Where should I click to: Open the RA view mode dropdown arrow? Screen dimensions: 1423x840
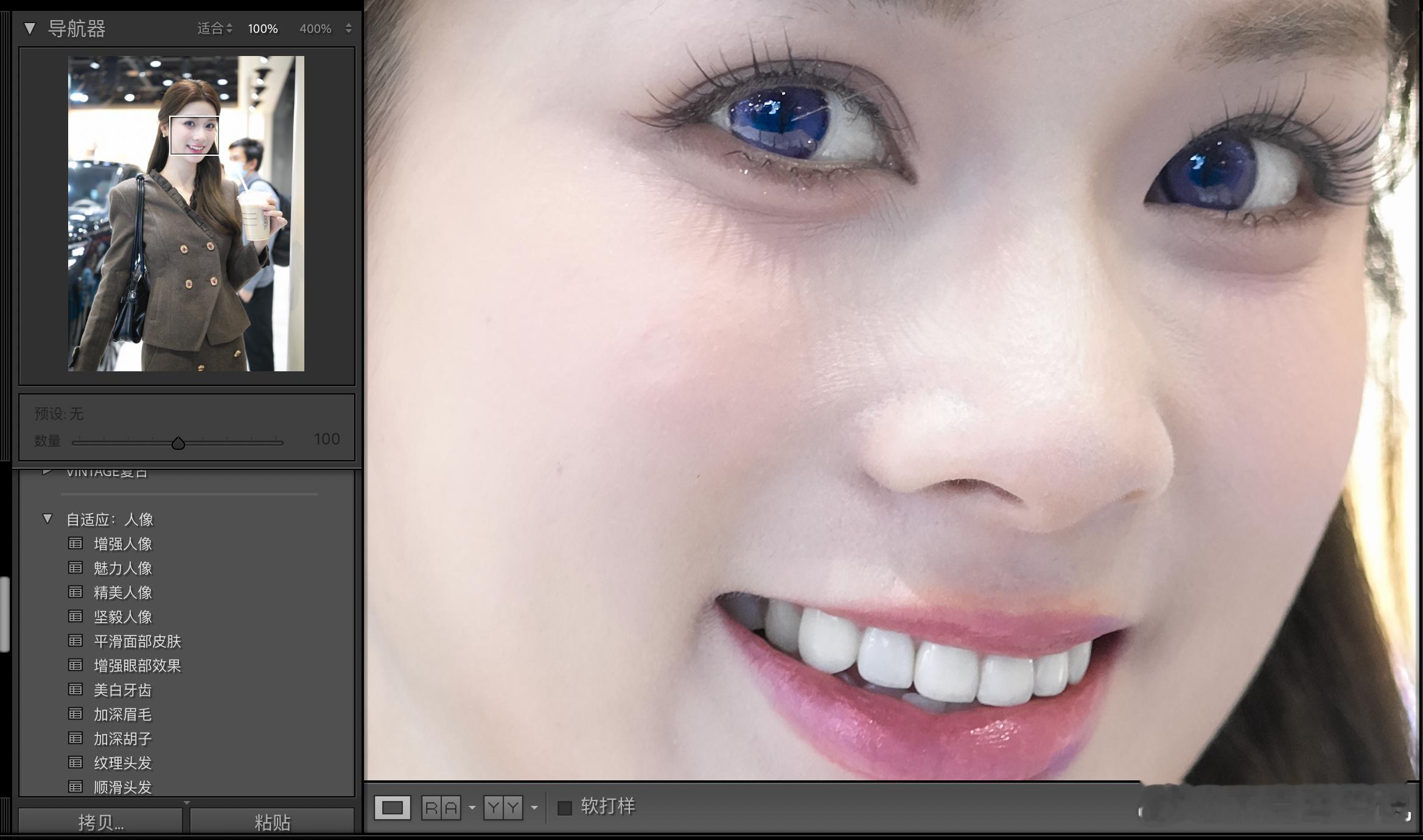(x=472, y=808)
